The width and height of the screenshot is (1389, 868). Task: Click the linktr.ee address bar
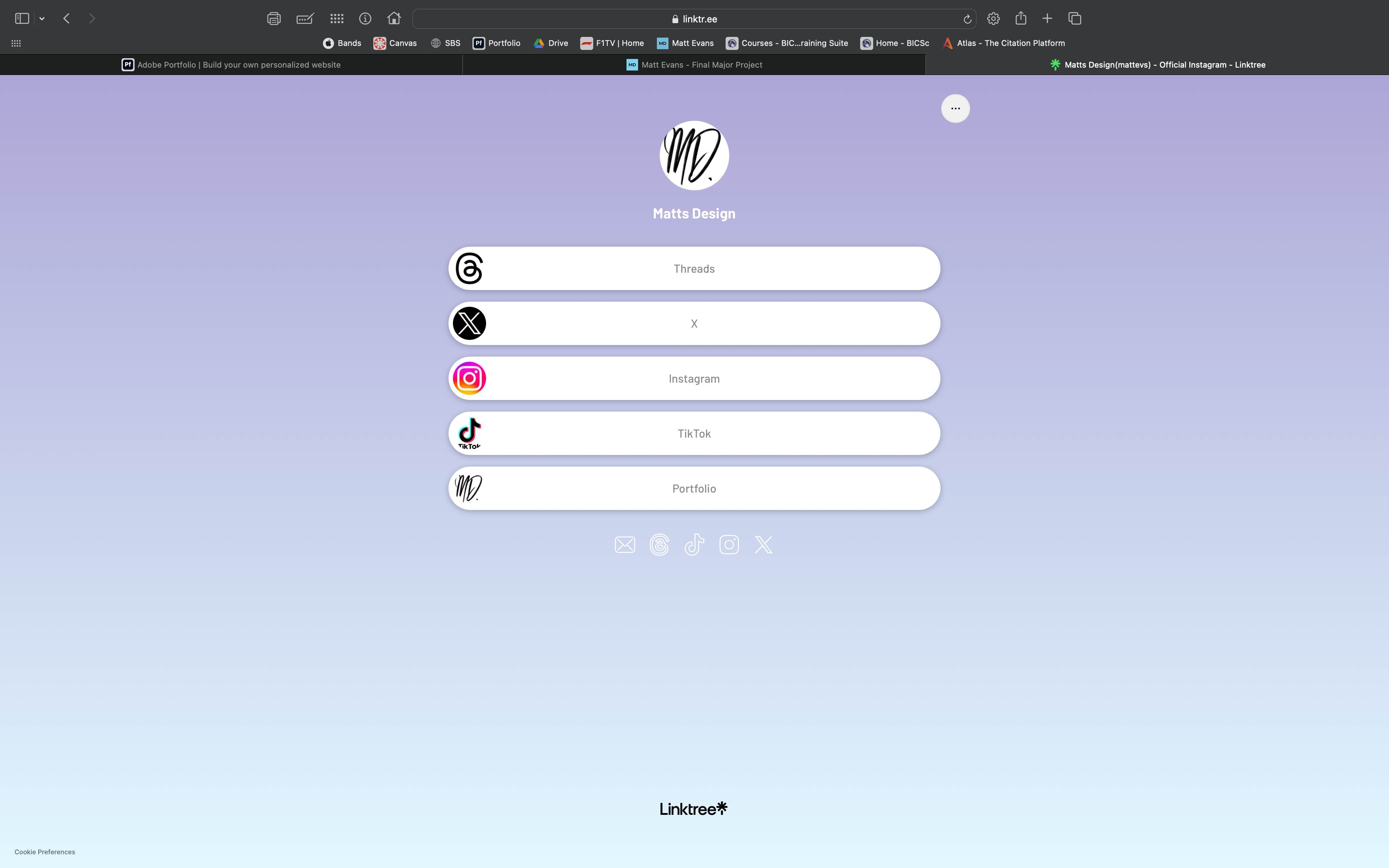[x=694, y=19]
